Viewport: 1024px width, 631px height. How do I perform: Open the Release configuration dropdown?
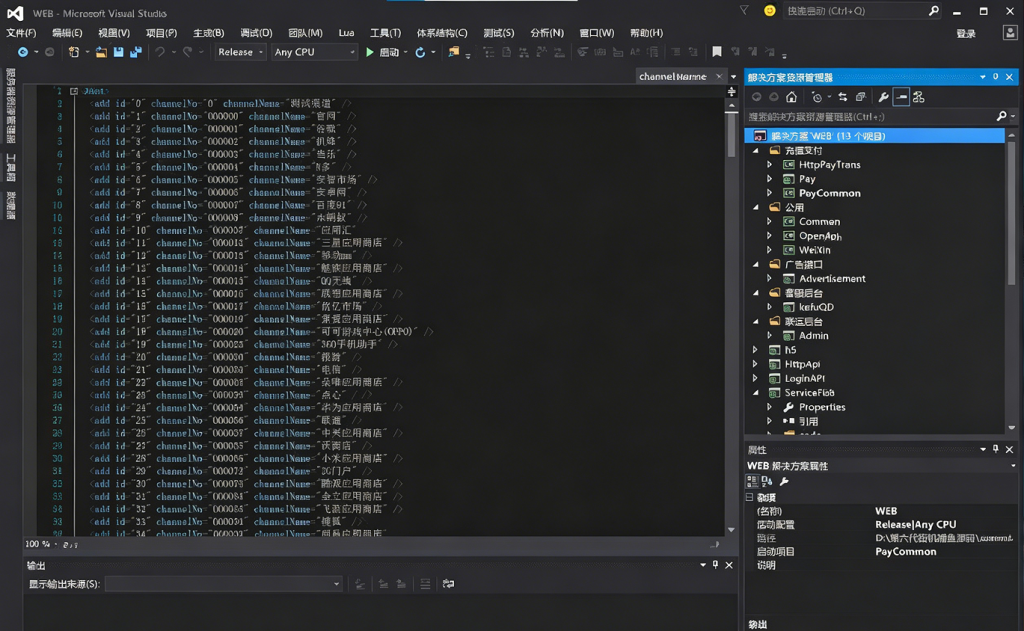click(x=240, y=52)
